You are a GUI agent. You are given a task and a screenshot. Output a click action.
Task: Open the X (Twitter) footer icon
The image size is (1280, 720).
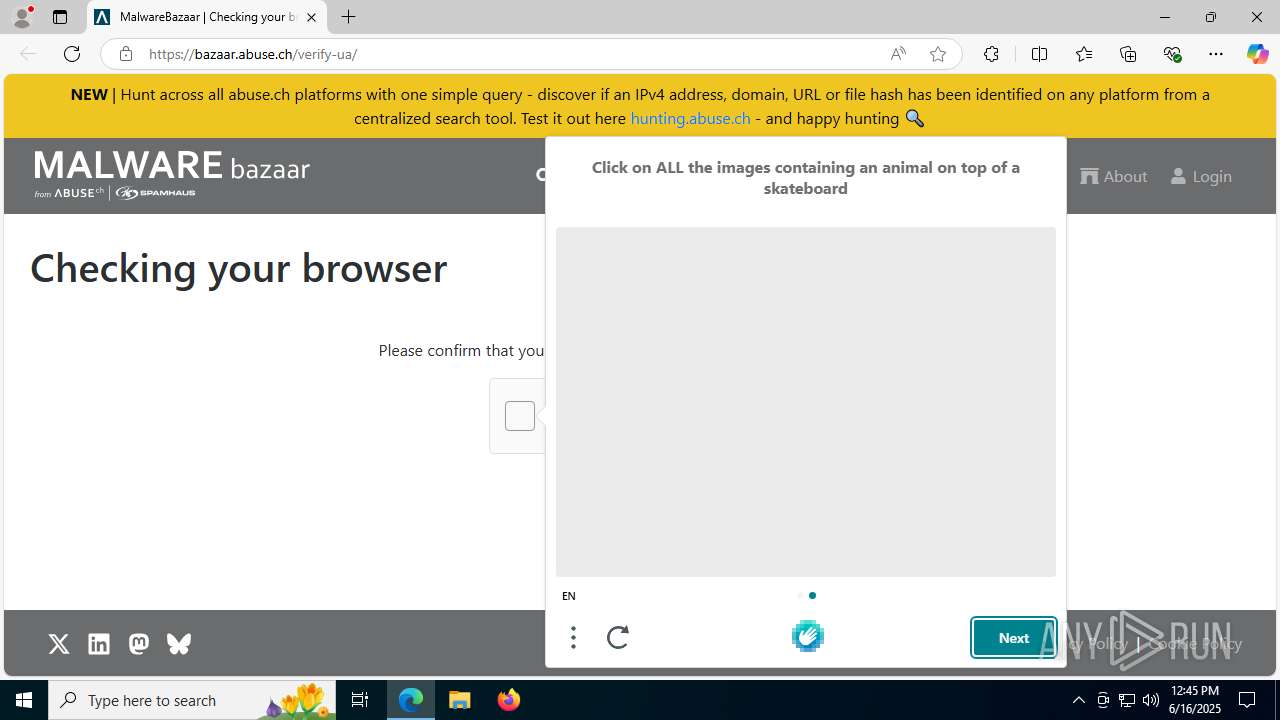(x=59, y=644)
